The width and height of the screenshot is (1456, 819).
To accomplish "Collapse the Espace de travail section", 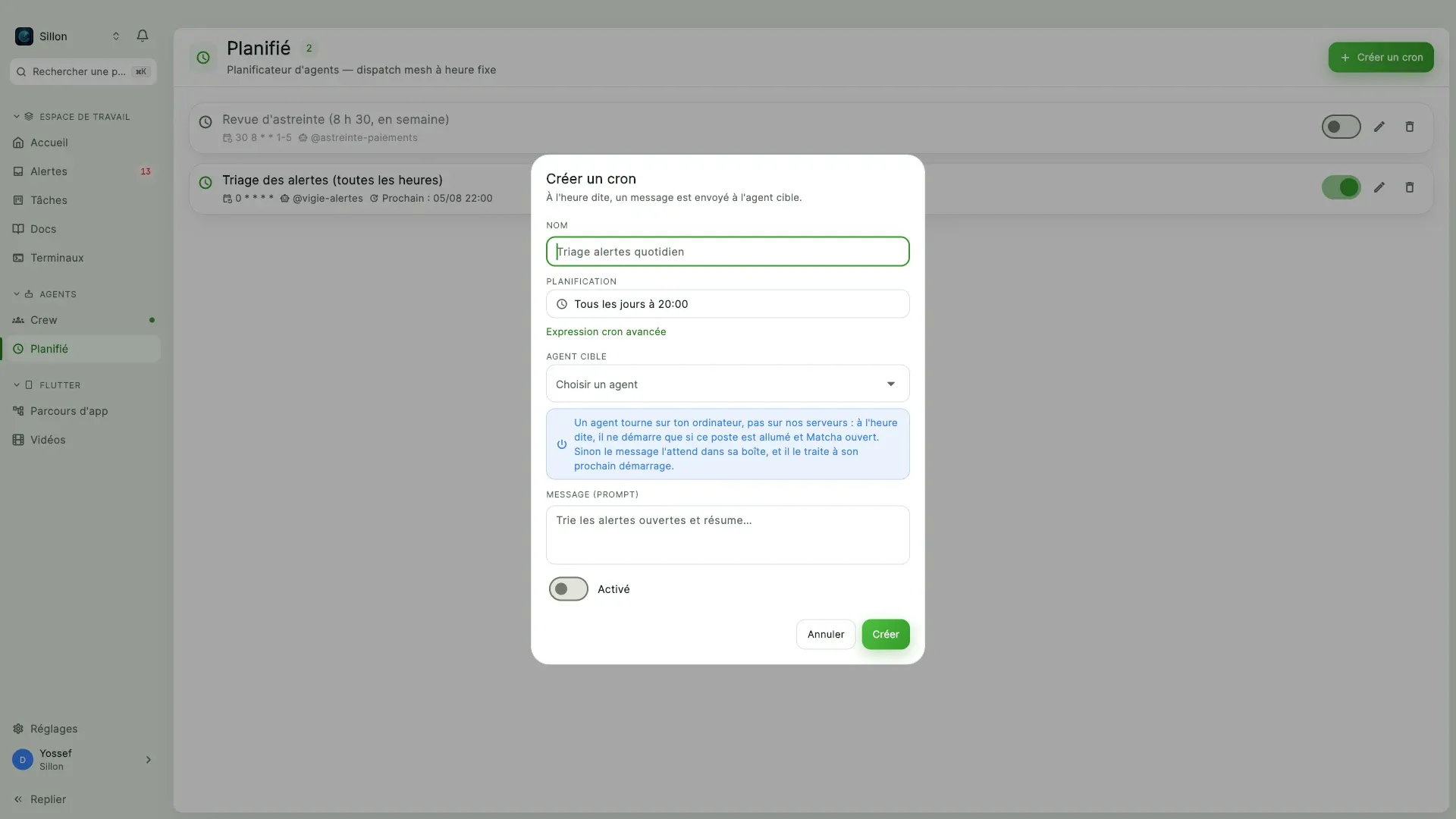I will [17, 117].
